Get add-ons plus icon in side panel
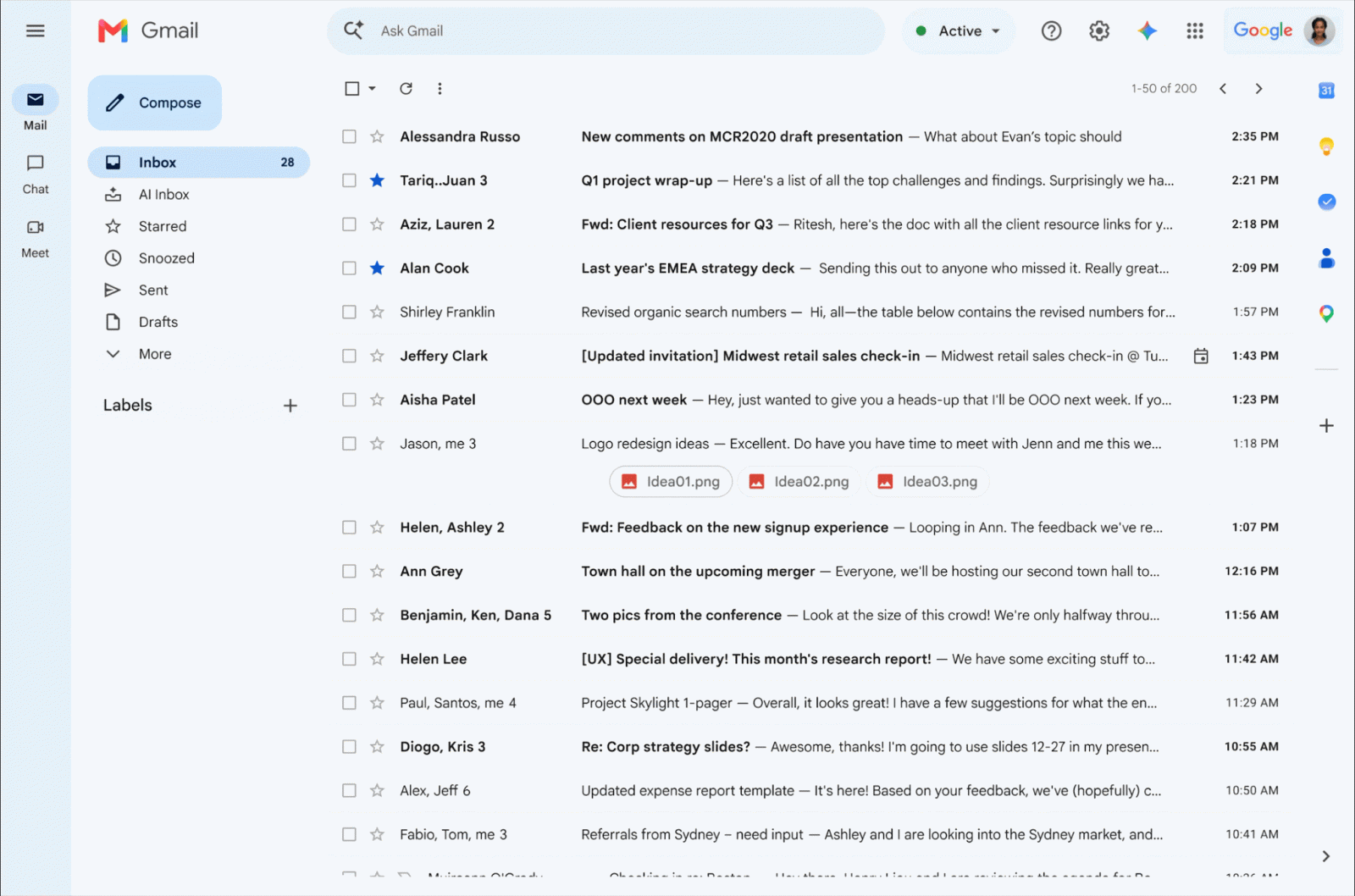1355x896 pixels. 1326,425
